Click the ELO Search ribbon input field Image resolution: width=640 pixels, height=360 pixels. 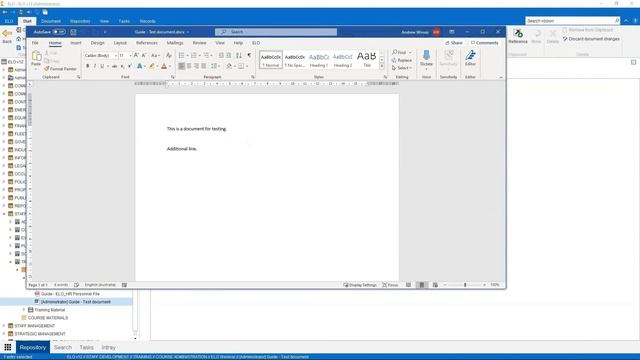coord(572,20)
